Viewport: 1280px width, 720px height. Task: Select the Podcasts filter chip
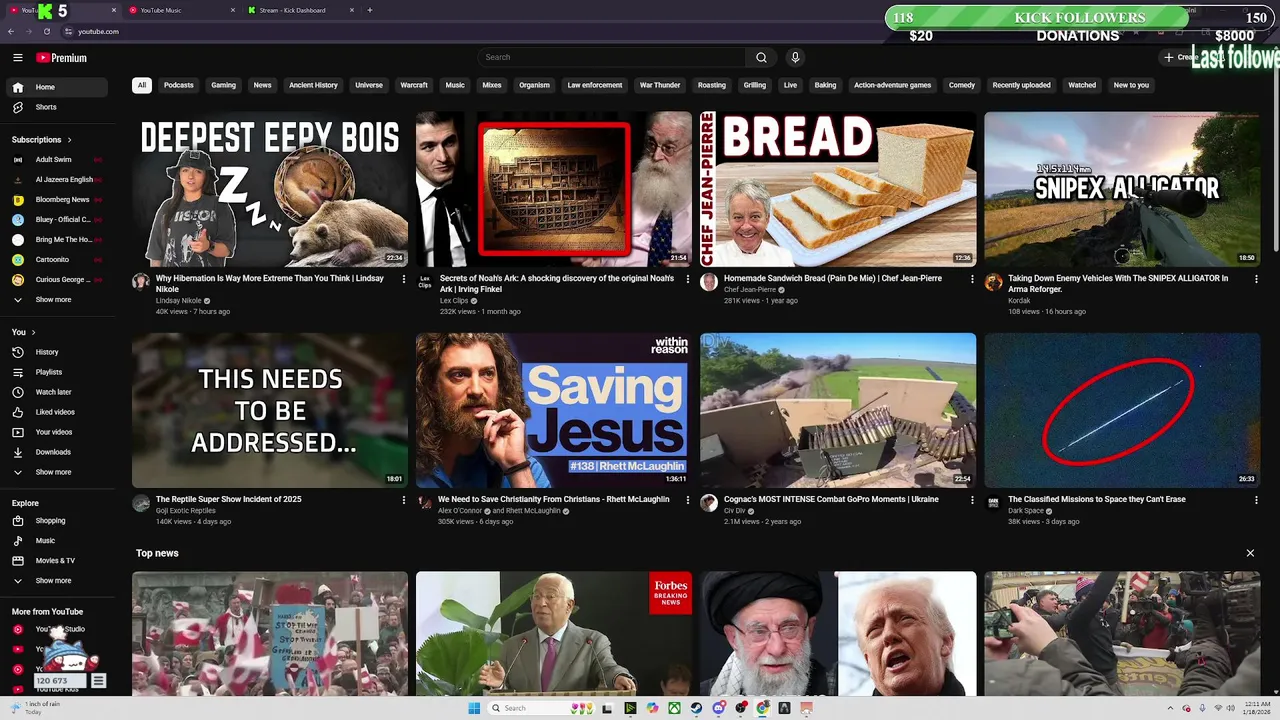click(179, 85)
